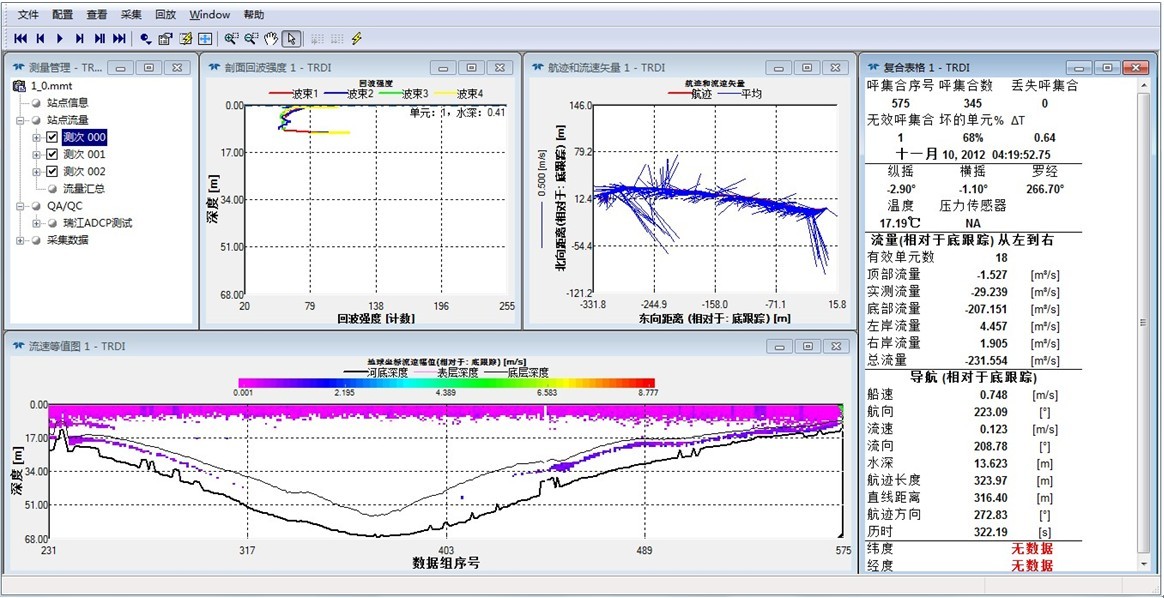Click the composite table vertical scrollbar

(1146, 320)
